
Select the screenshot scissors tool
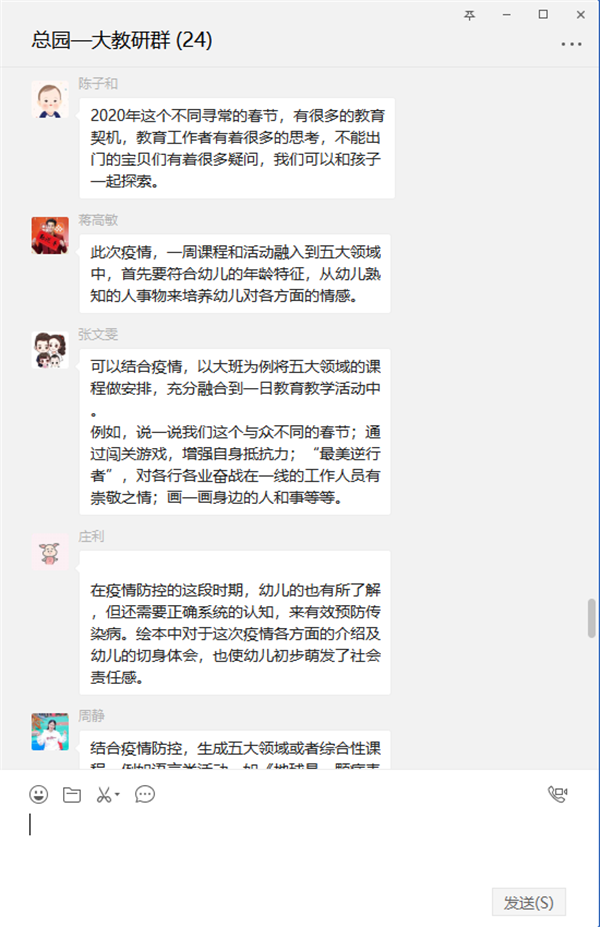click(104, 795)
